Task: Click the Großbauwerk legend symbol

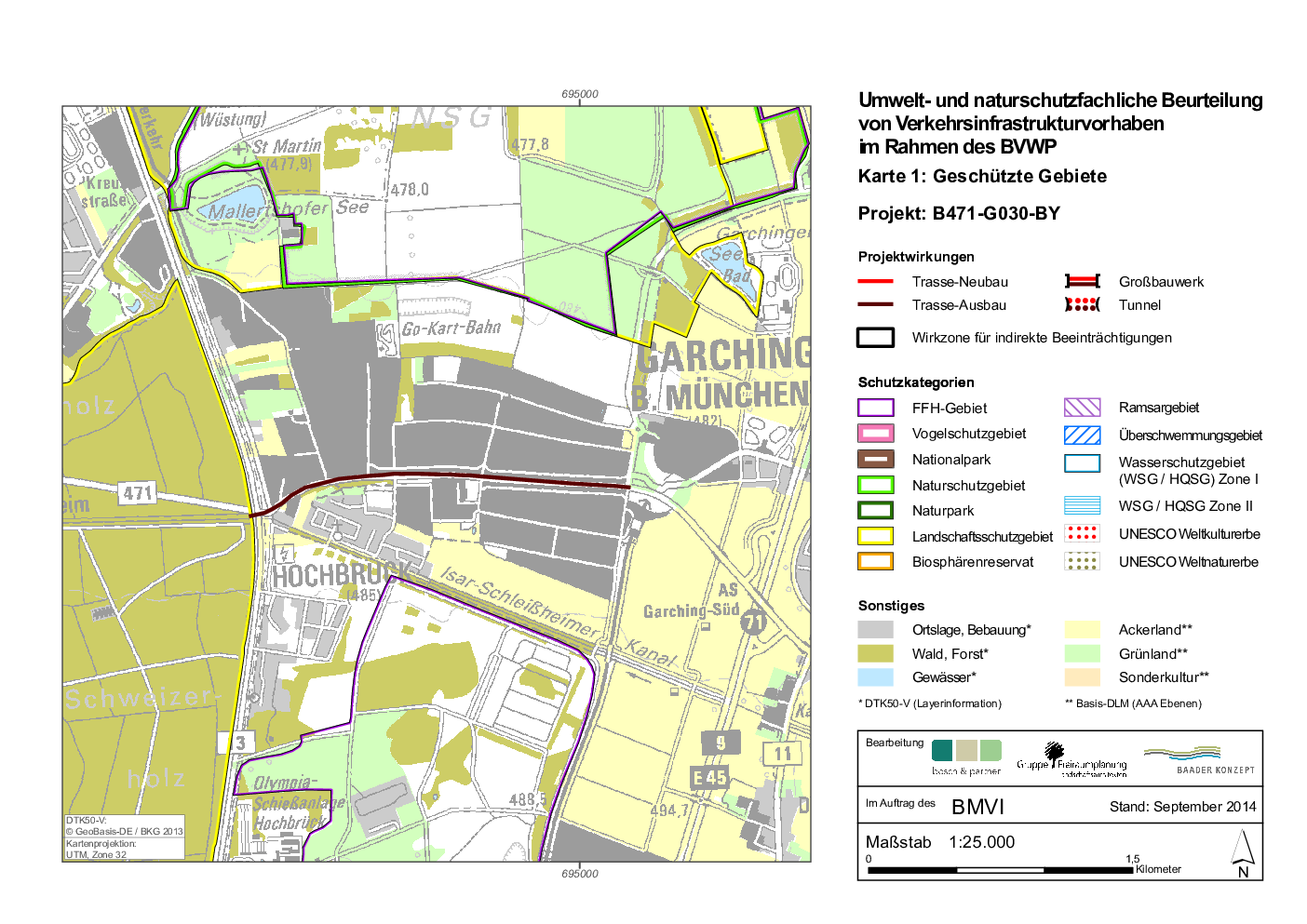Action: [x=1082, y=281]
